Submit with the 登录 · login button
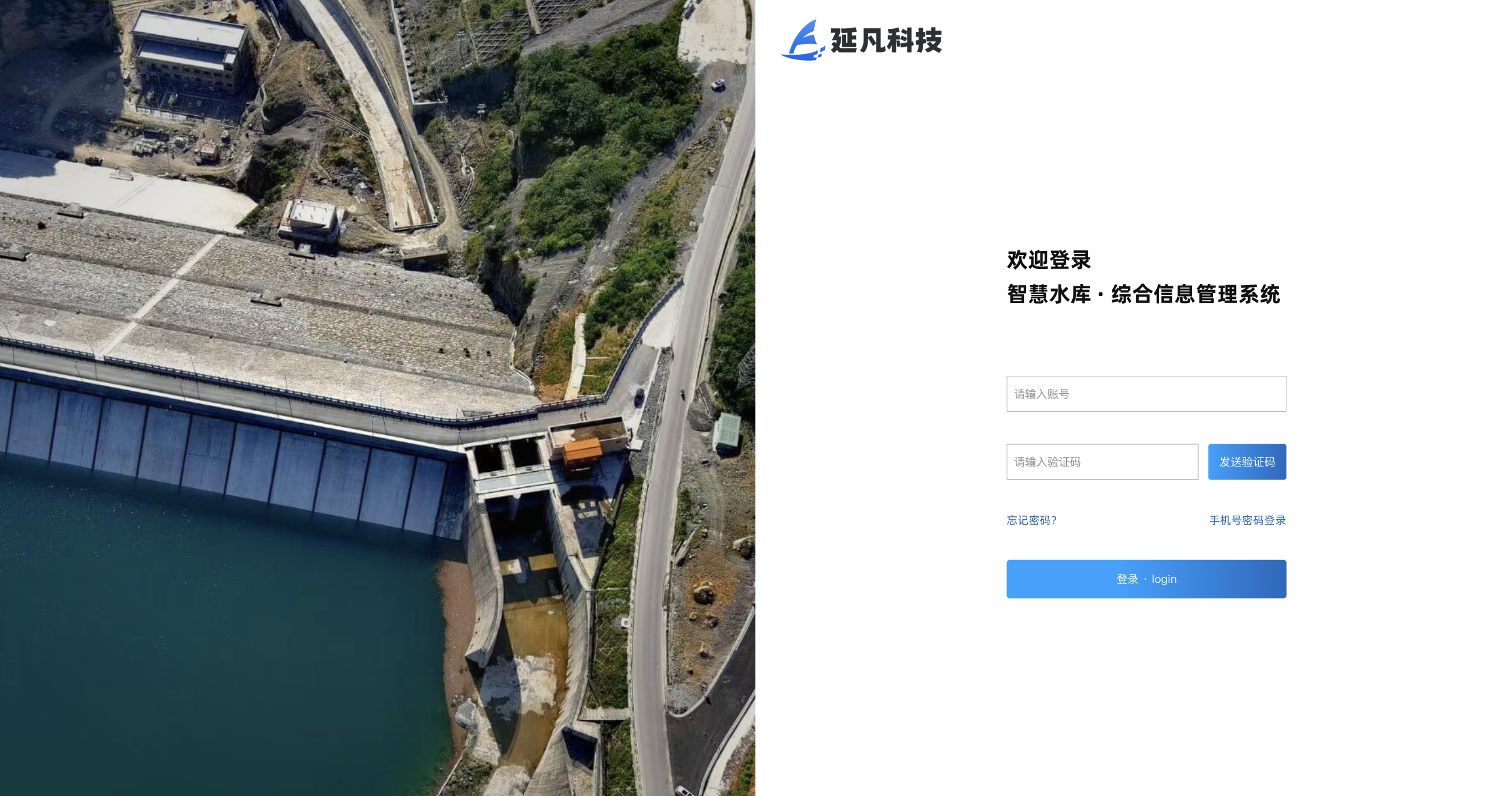This screenshot has width=1512, height=796. 1146,579
